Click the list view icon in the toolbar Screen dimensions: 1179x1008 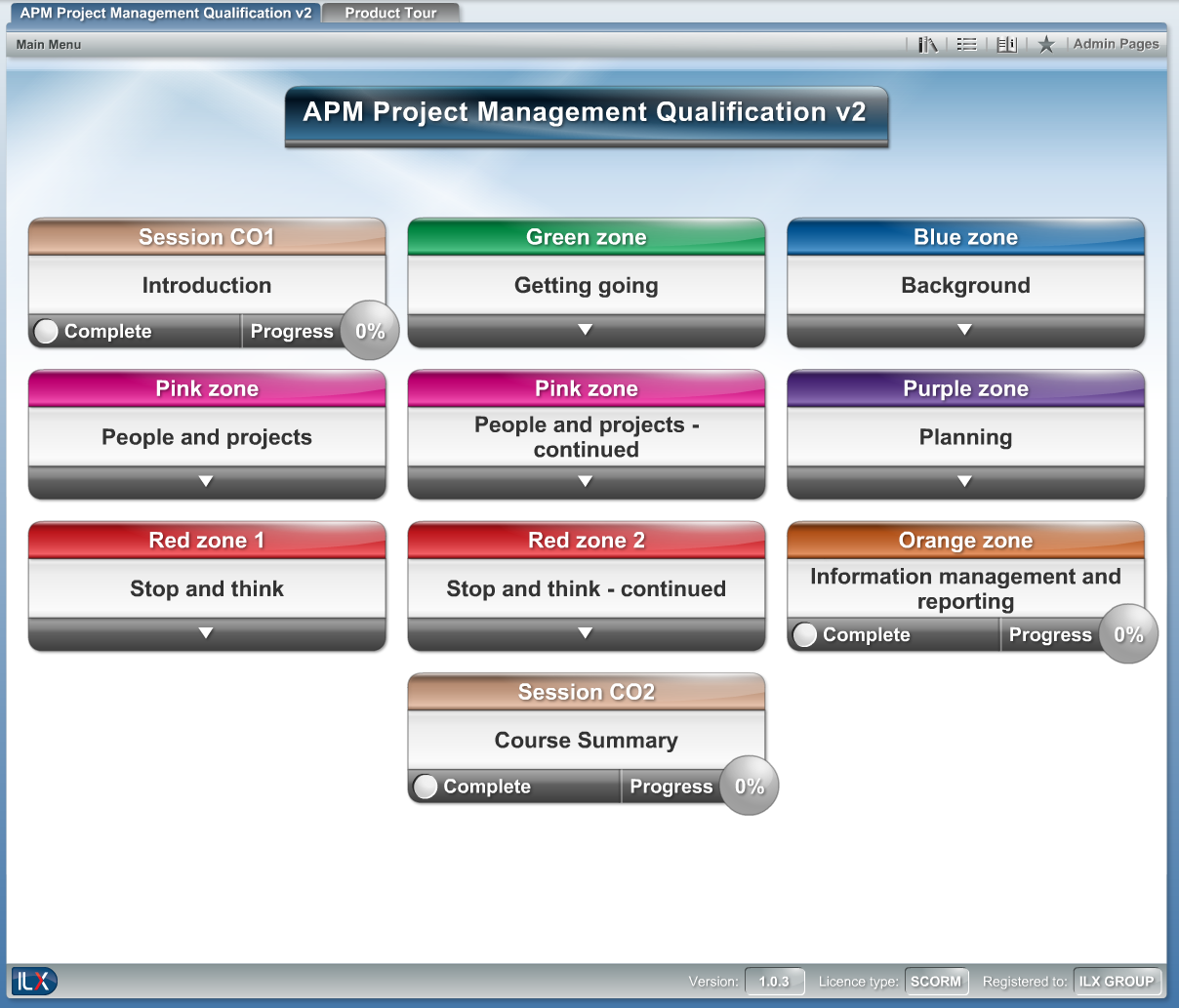click(x=966, y=44)
